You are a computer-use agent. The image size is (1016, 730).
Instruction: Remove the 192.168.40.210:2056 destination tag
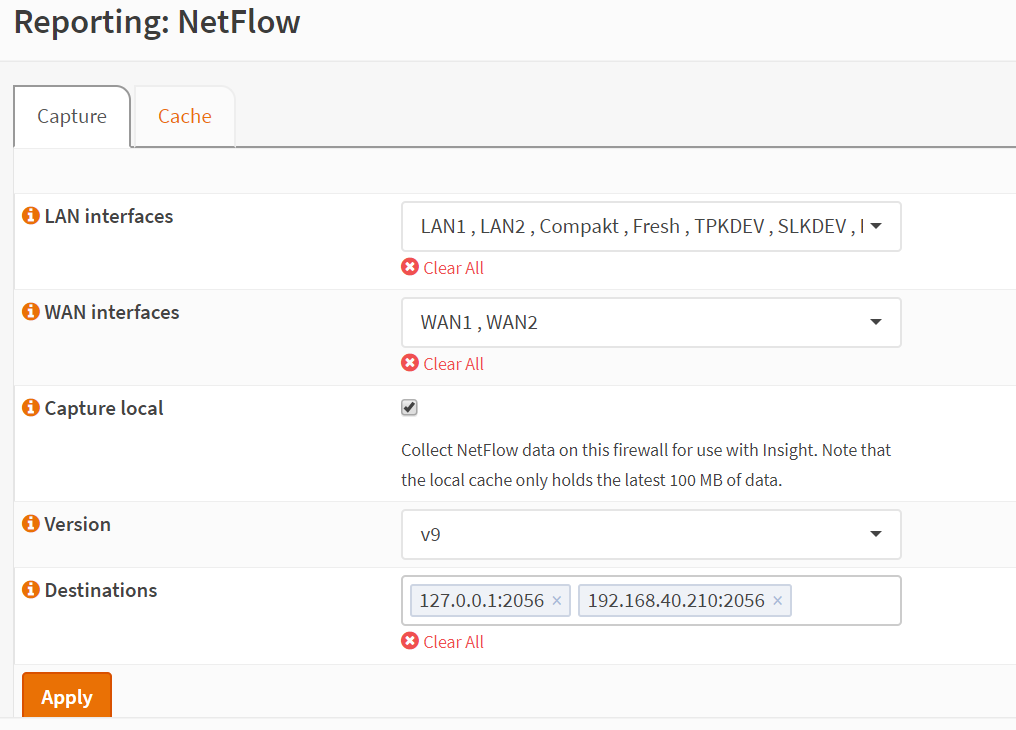click(777, 600)
